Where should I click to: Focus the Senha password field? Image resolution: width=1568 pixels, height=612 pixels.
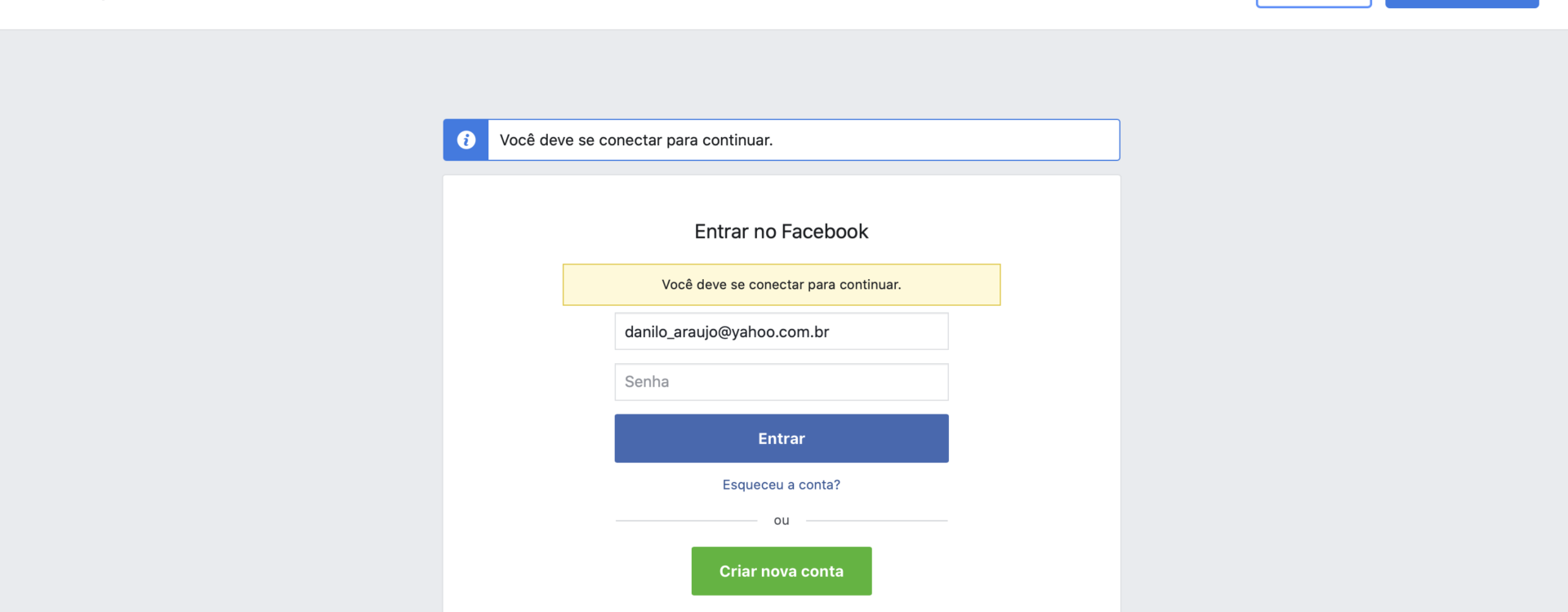point(782,382)
